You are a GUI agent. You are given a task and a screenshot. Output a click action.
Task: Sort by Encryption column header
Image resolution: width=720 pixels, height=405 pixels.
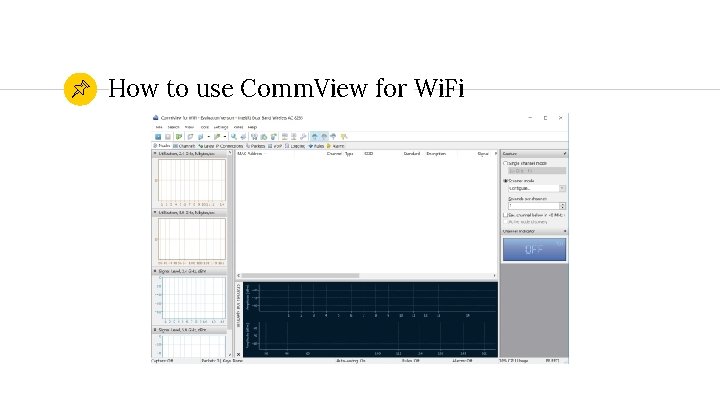[x=436, y=154]
